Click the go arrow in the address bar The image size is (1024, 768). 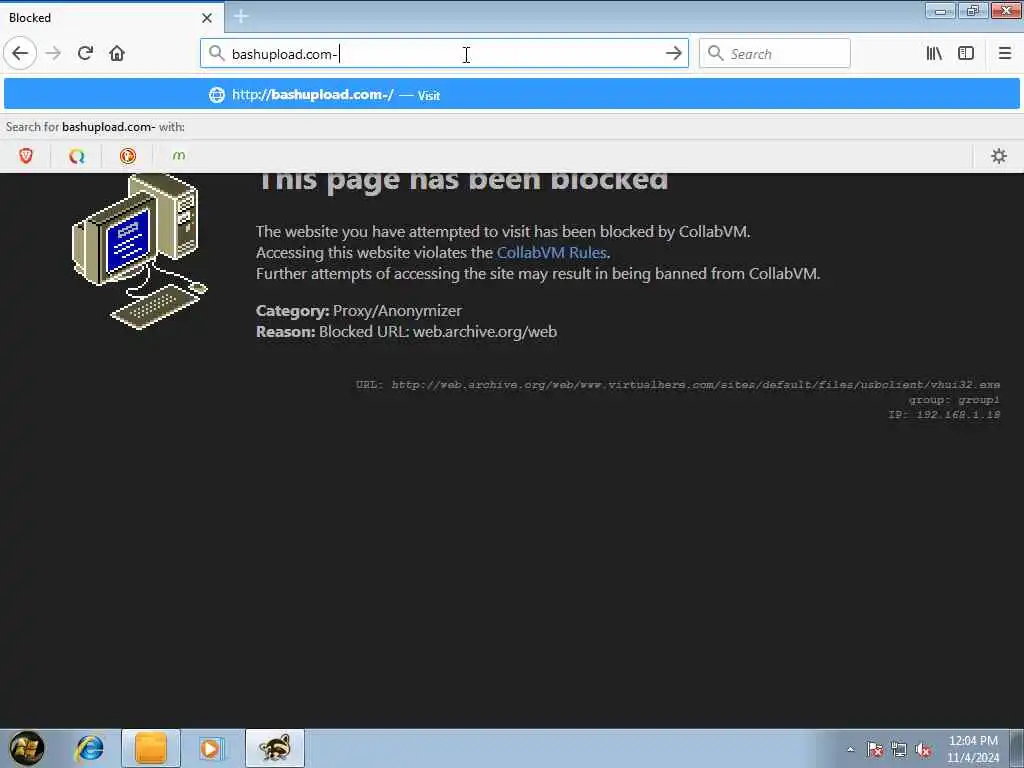pyautogui.click(x=673, y=54)
